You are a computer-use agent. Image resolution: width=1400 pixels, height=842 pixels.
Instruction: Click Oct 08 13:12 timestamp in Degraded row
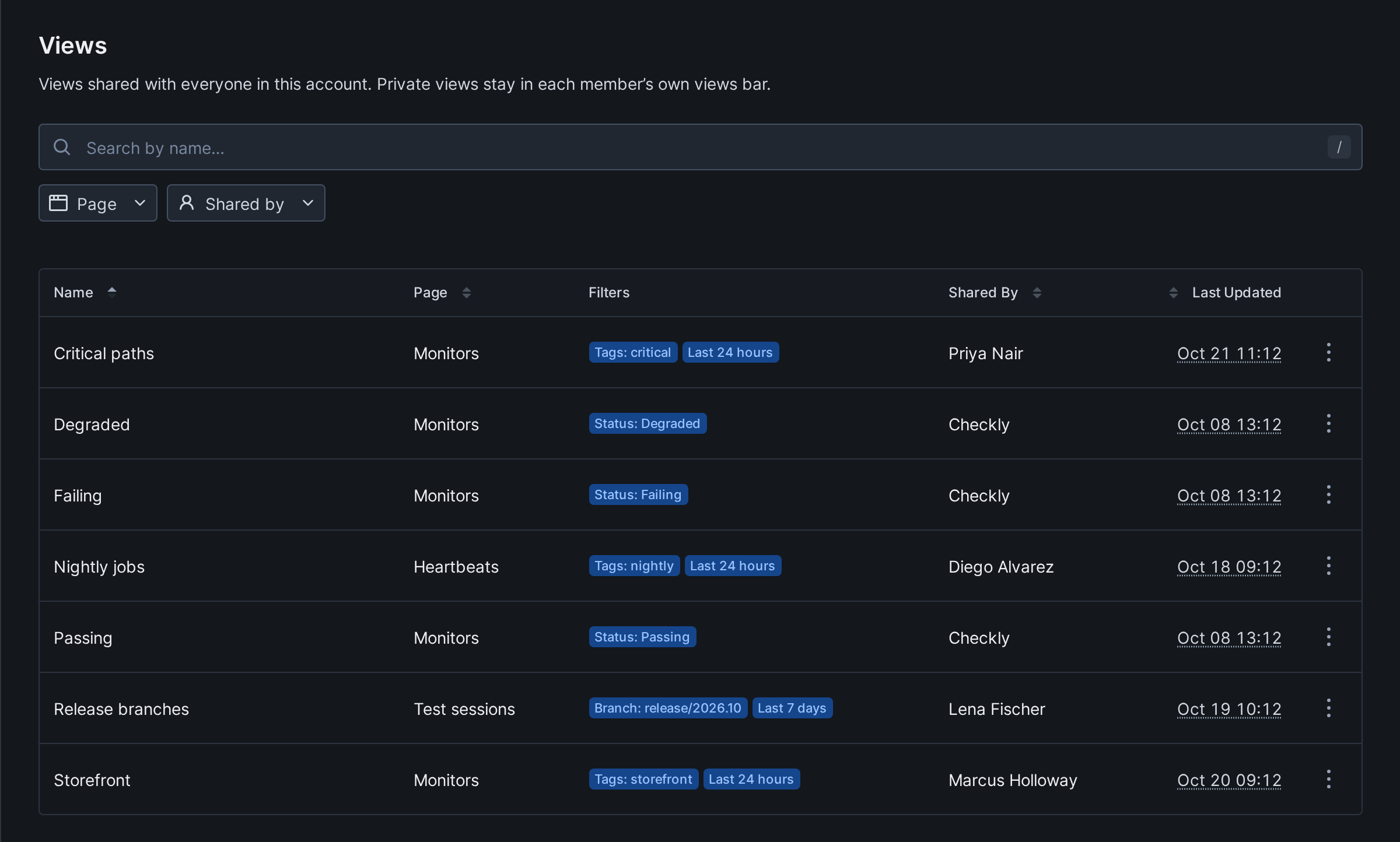tap(1229, 424)
